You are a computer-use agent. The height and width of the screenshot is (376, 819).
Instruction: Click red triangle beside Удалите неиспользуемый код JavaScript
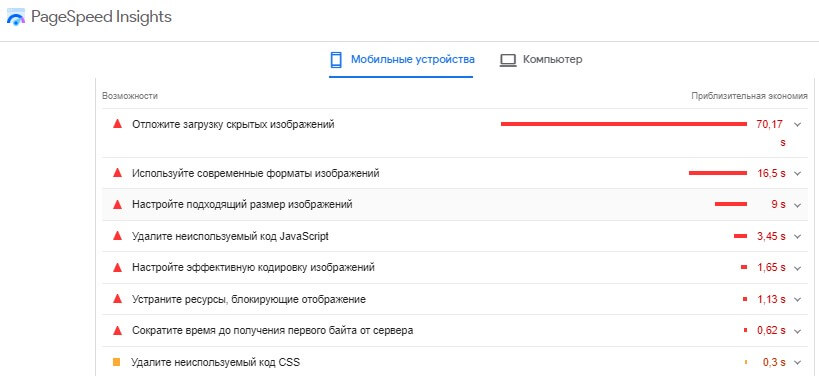coord(118,236)
